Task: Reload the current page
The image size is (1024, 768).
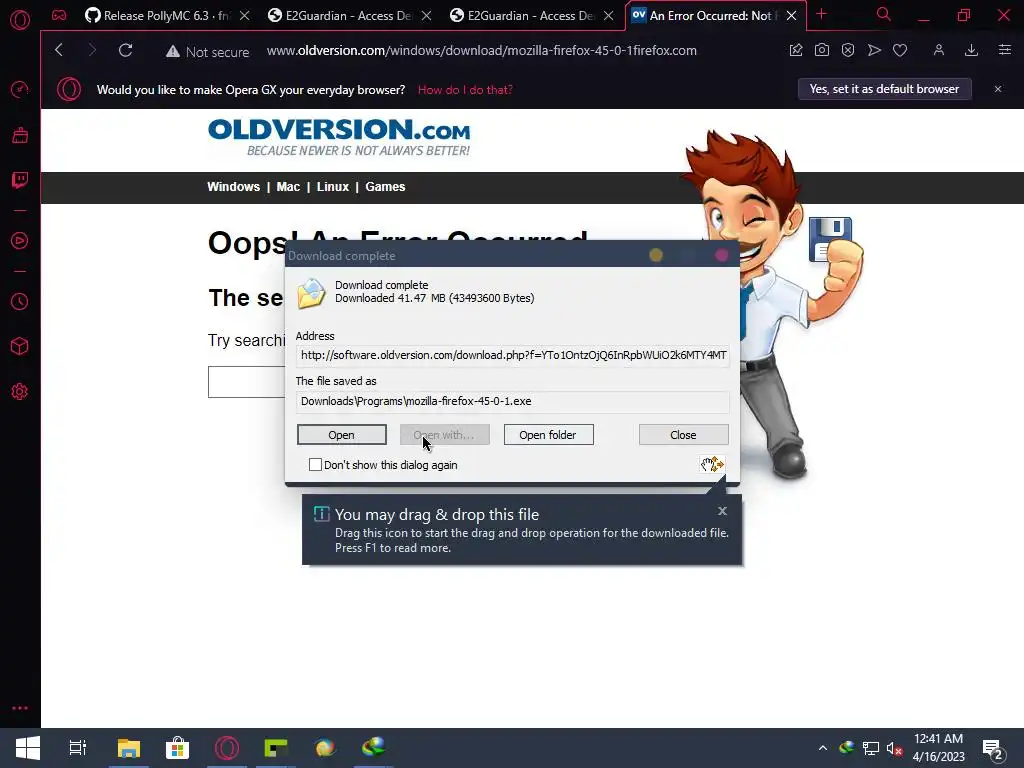Action: pyautogui.click(x=125, y=50)
